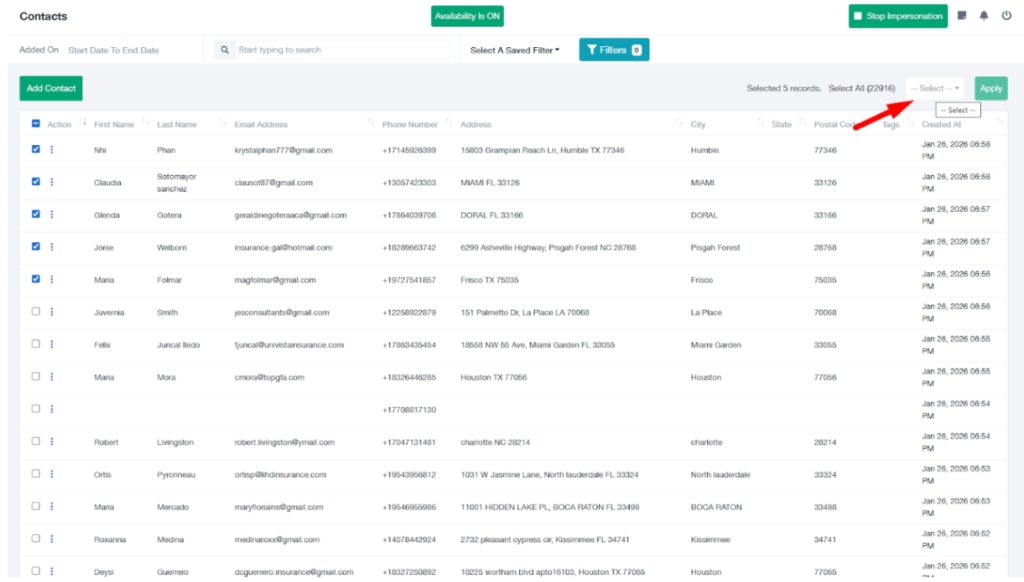Click the Add Contact button
The width and height of the screenshot is (1024, 582).
point(51,88)
